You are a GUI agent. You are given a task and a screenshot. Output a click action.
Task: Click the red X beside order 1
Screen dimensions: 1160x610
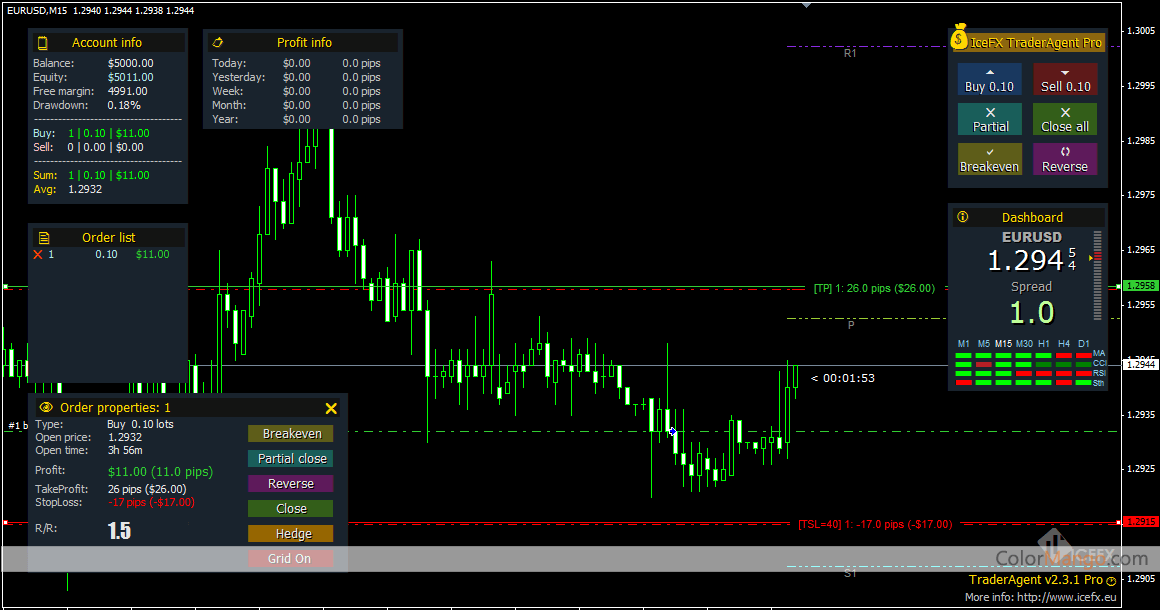point(38,254)
